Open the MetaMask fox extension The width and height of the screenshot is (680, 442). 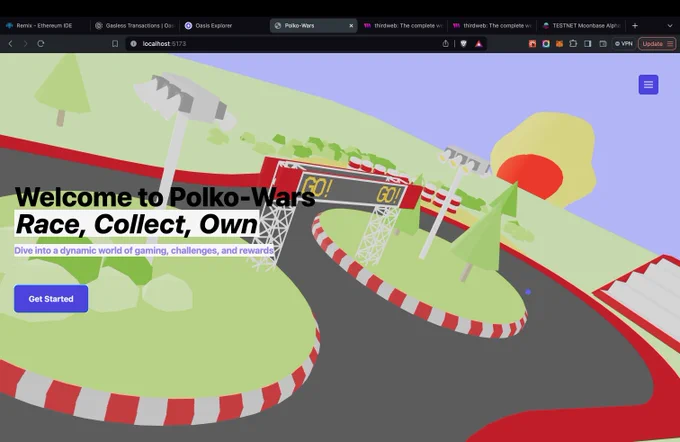pyautogui.click(x=559, y=44)
